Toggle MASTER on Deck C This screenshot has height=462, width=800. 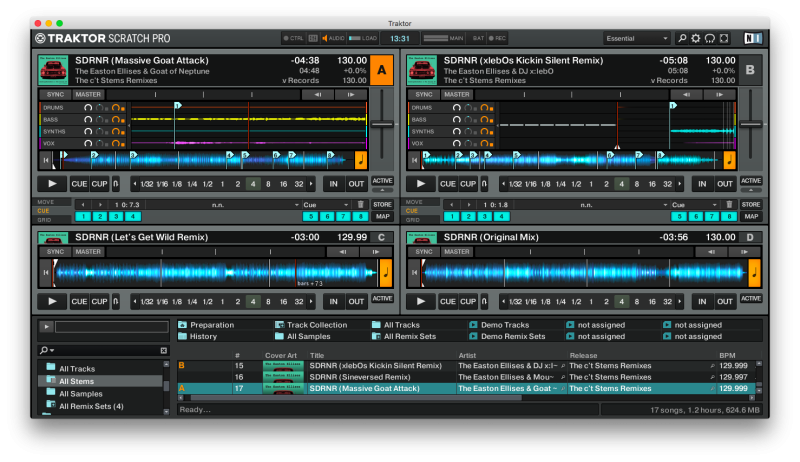coord(88,251)
